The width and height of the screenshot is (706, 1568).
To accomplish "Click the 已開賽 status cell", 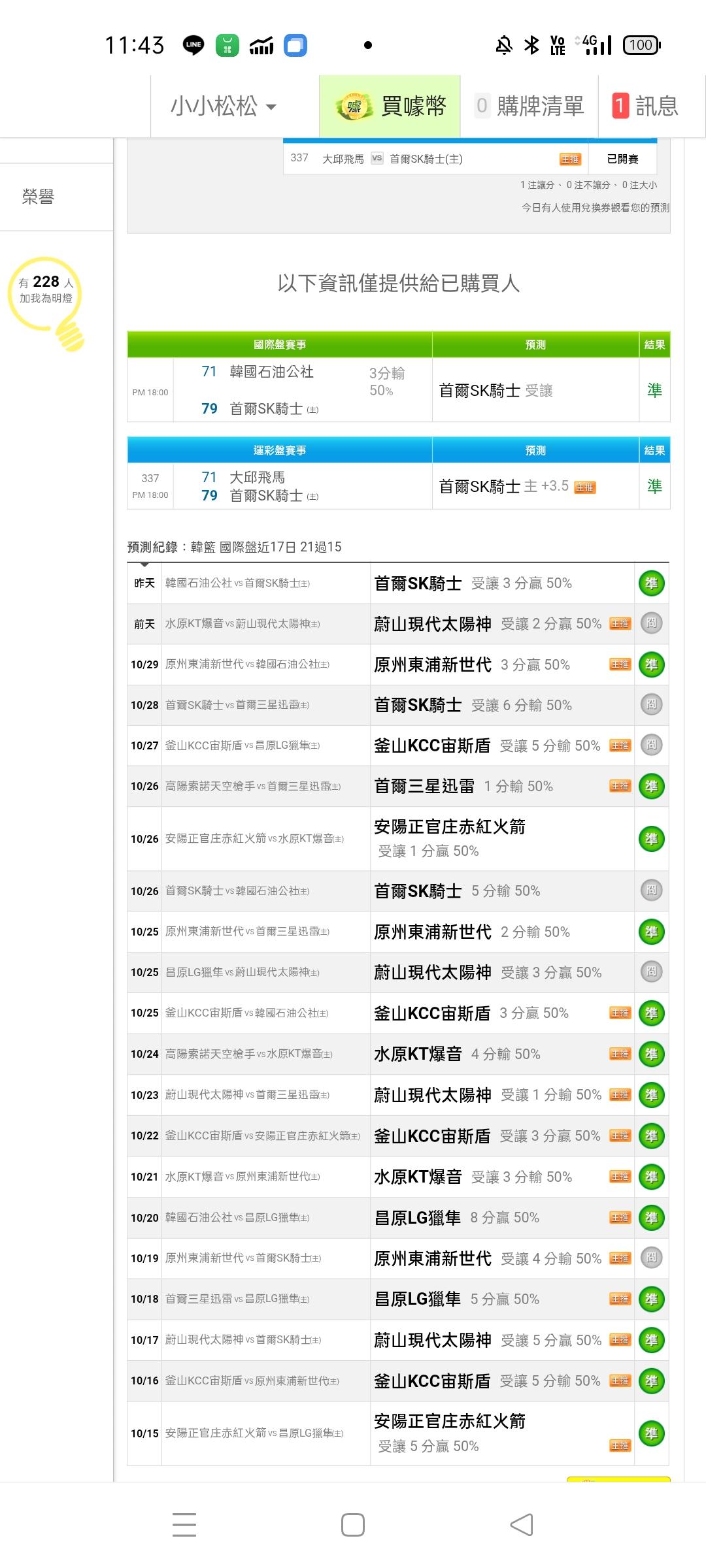I will (x=622, y=159).
